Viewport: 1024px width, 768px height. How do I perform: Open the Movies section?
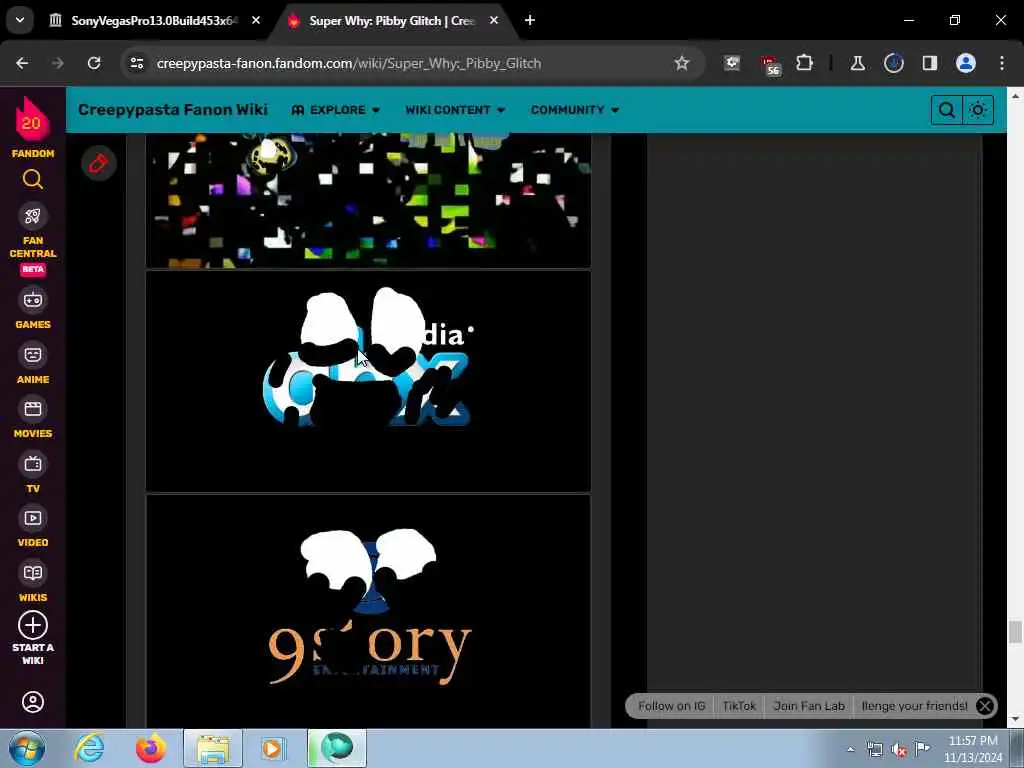(x=33, y=418)
